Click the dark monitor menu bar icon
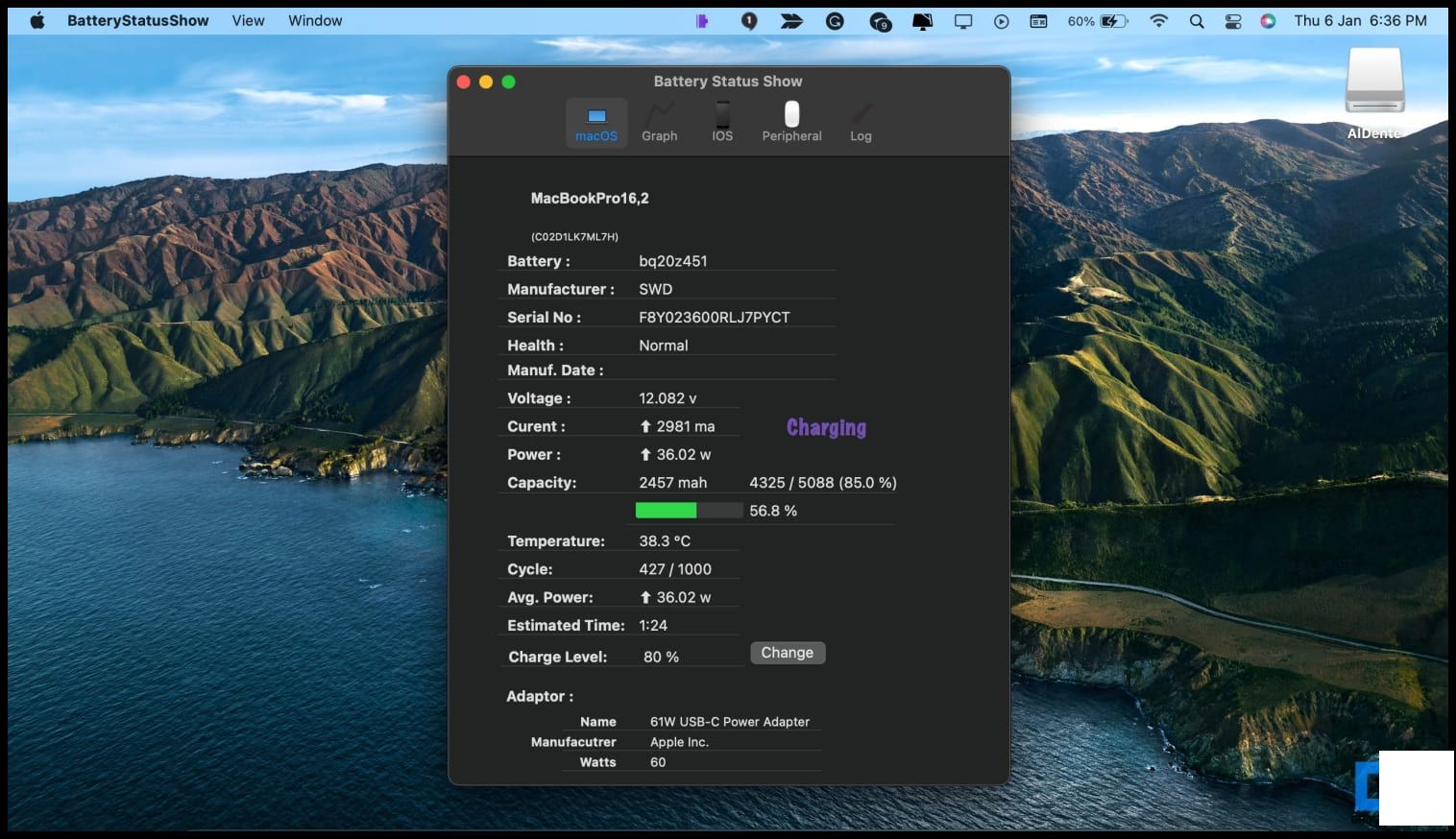 click(922, 21)
